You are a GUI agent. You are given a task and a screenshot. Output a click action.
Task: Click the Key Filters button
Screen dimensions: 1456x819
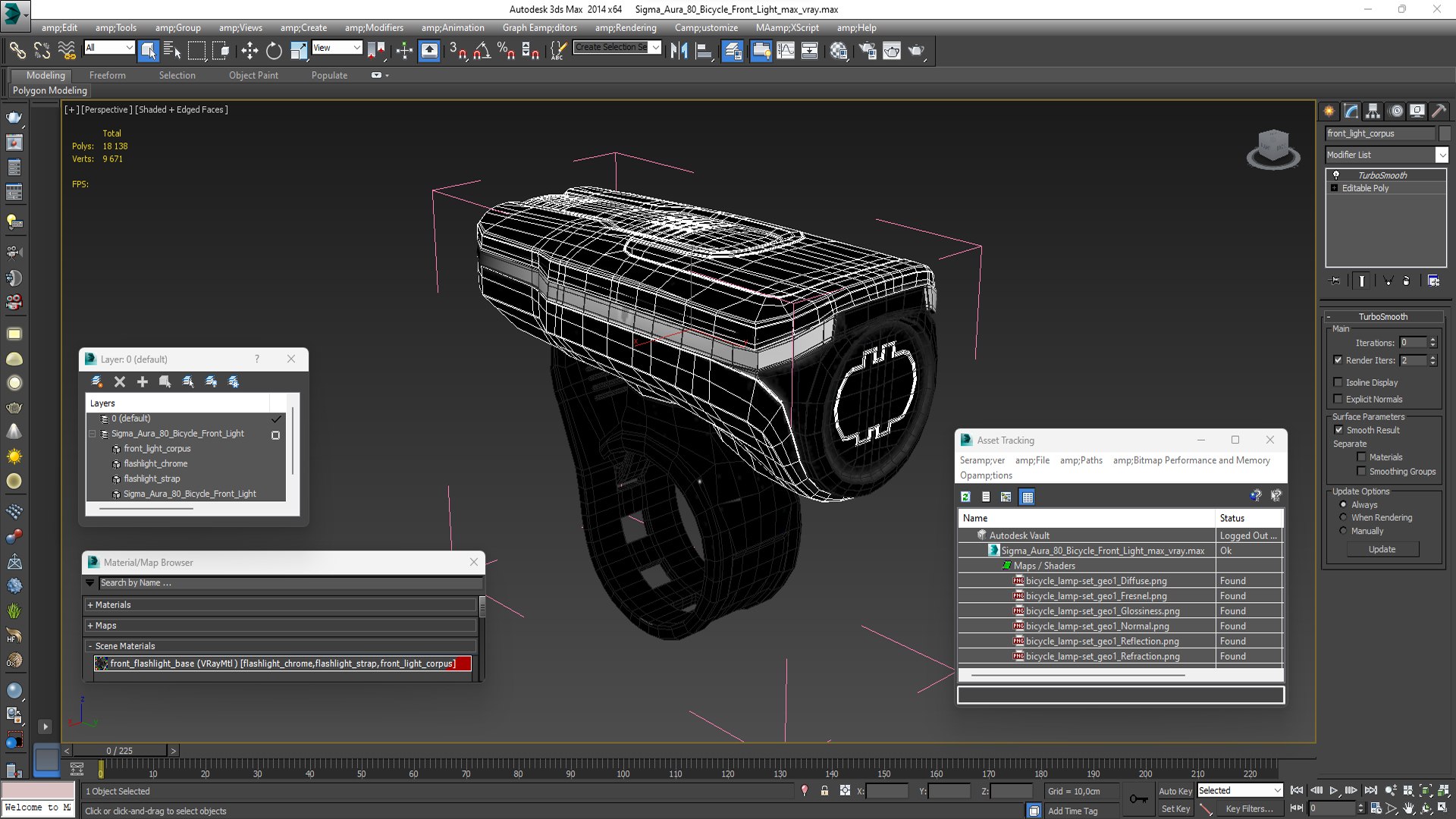click(1248, 808)
